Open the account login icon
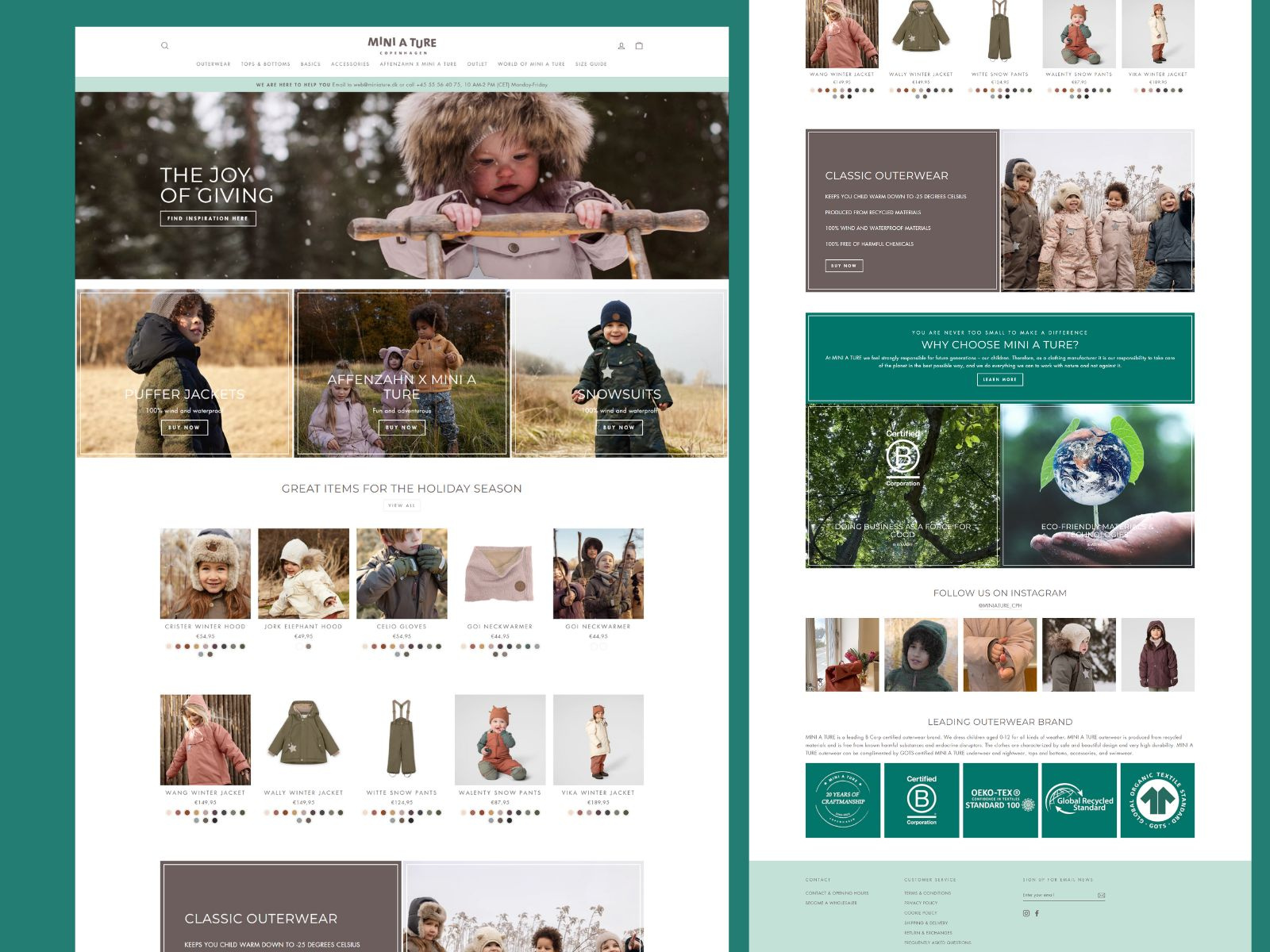The width and height of the screenshot is (1270, 952). [622, 46]
